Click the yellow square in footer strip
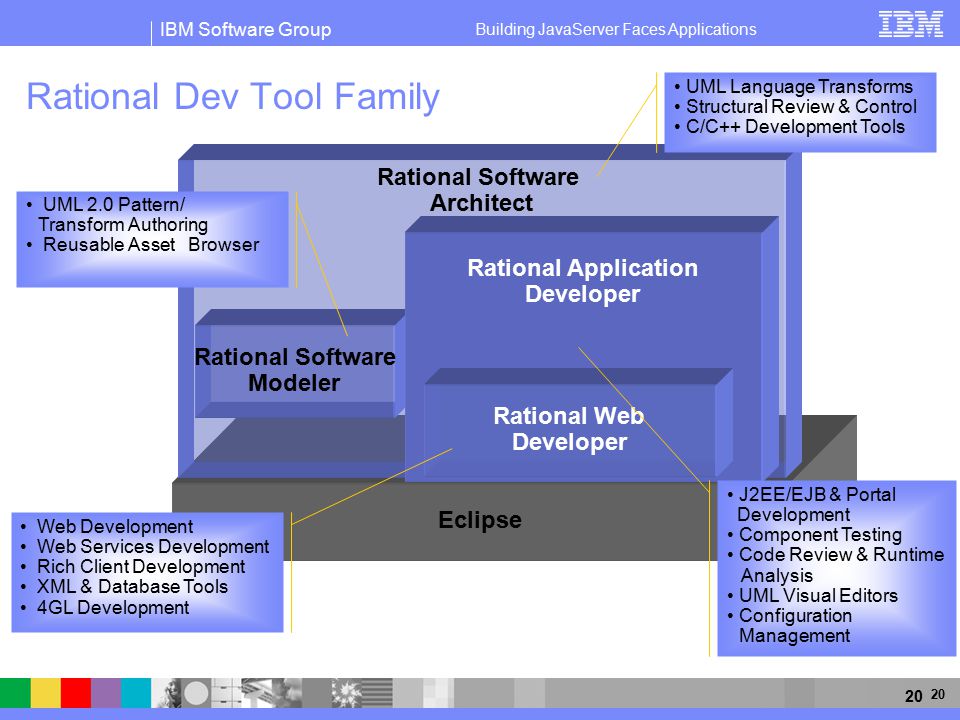 click(x=46, y=693)
